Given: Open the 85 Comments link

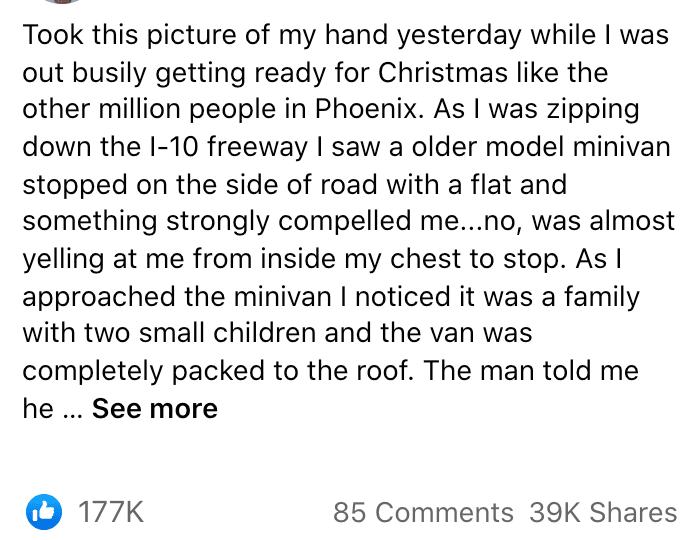Looking at the screenshot, I should 423,512.
